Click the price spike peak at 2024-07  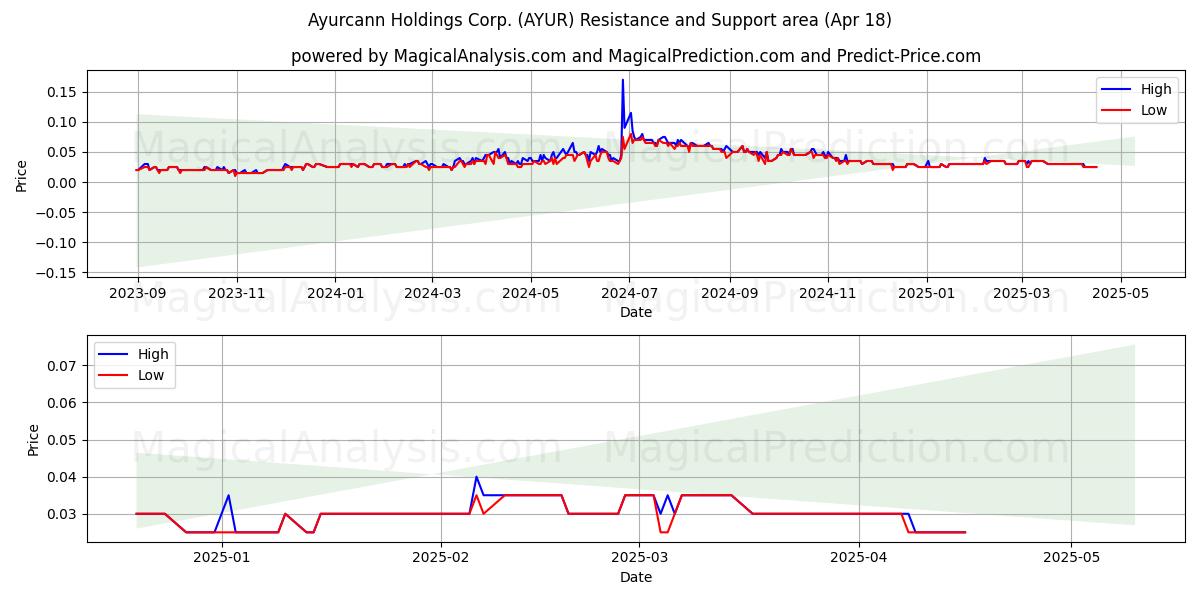(622, 80)
